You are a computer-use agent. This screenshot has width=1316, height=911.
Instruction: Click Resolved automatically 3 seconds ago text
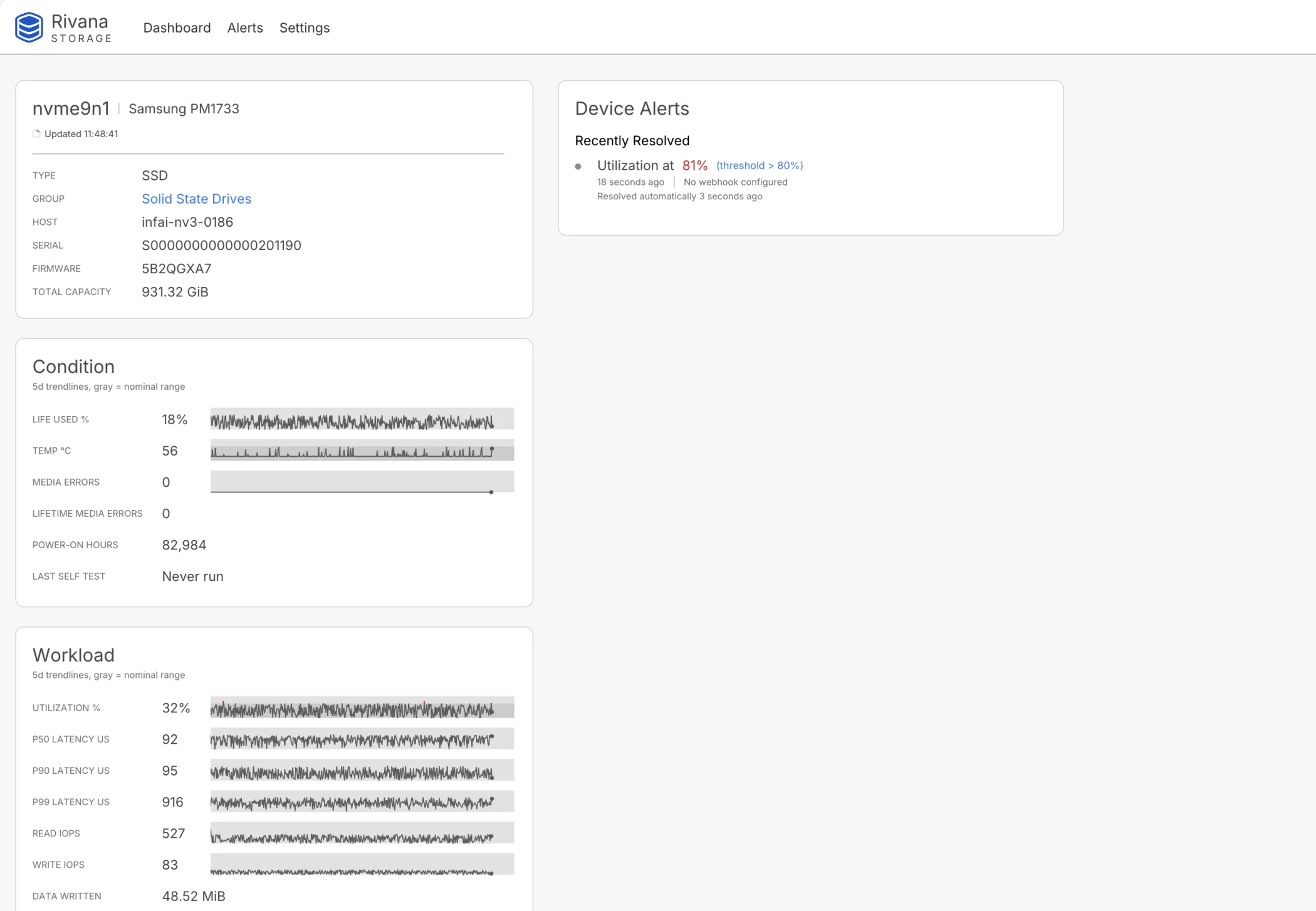(680, 197)
